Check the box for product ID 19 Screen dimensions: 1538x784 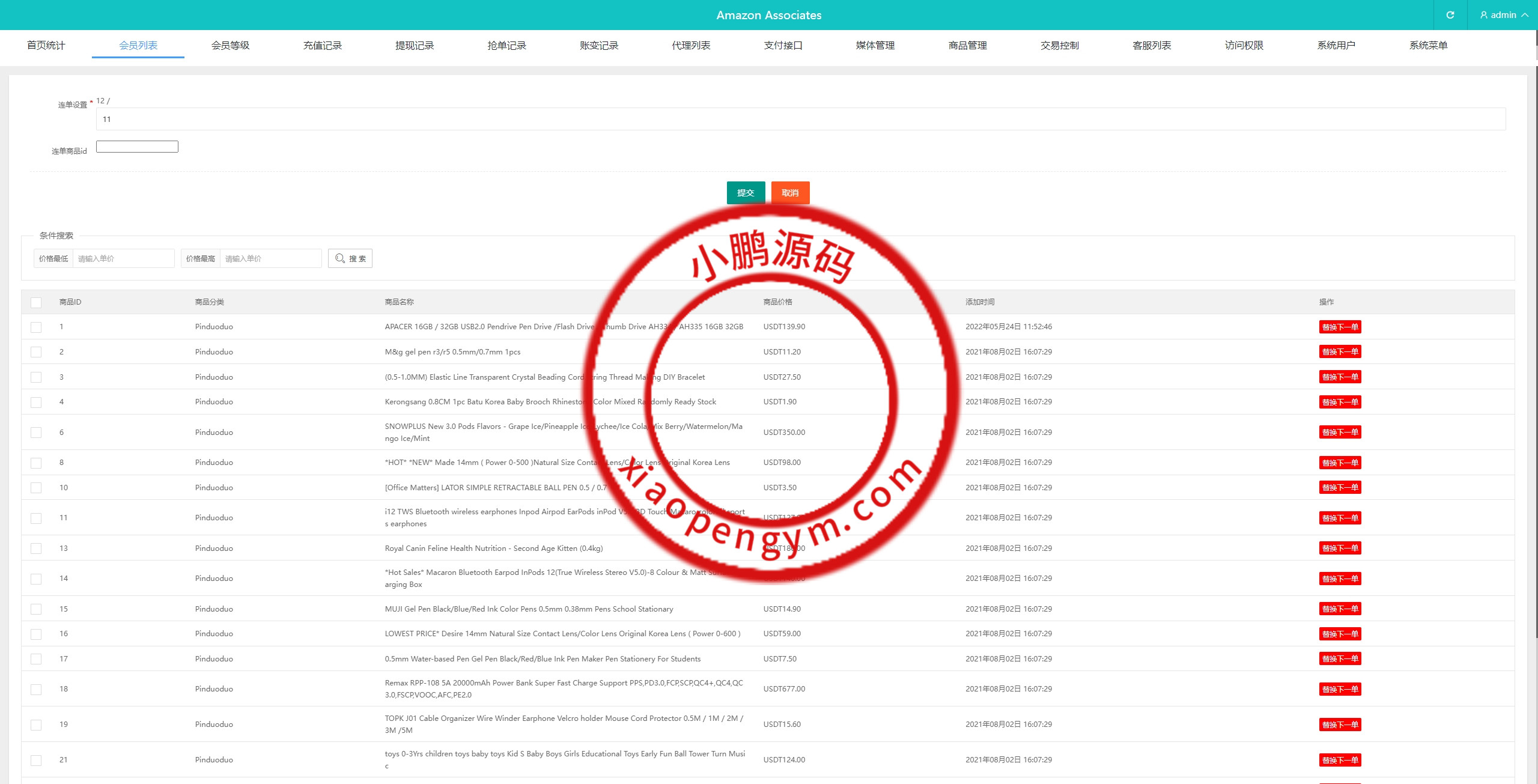(x=36, y=725)
